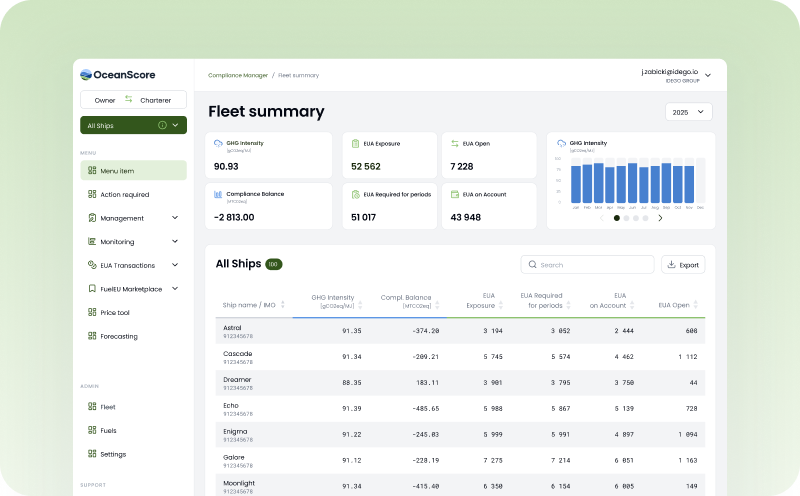
Task: Select the second chart carousel dot
Action: pos(626,218)
